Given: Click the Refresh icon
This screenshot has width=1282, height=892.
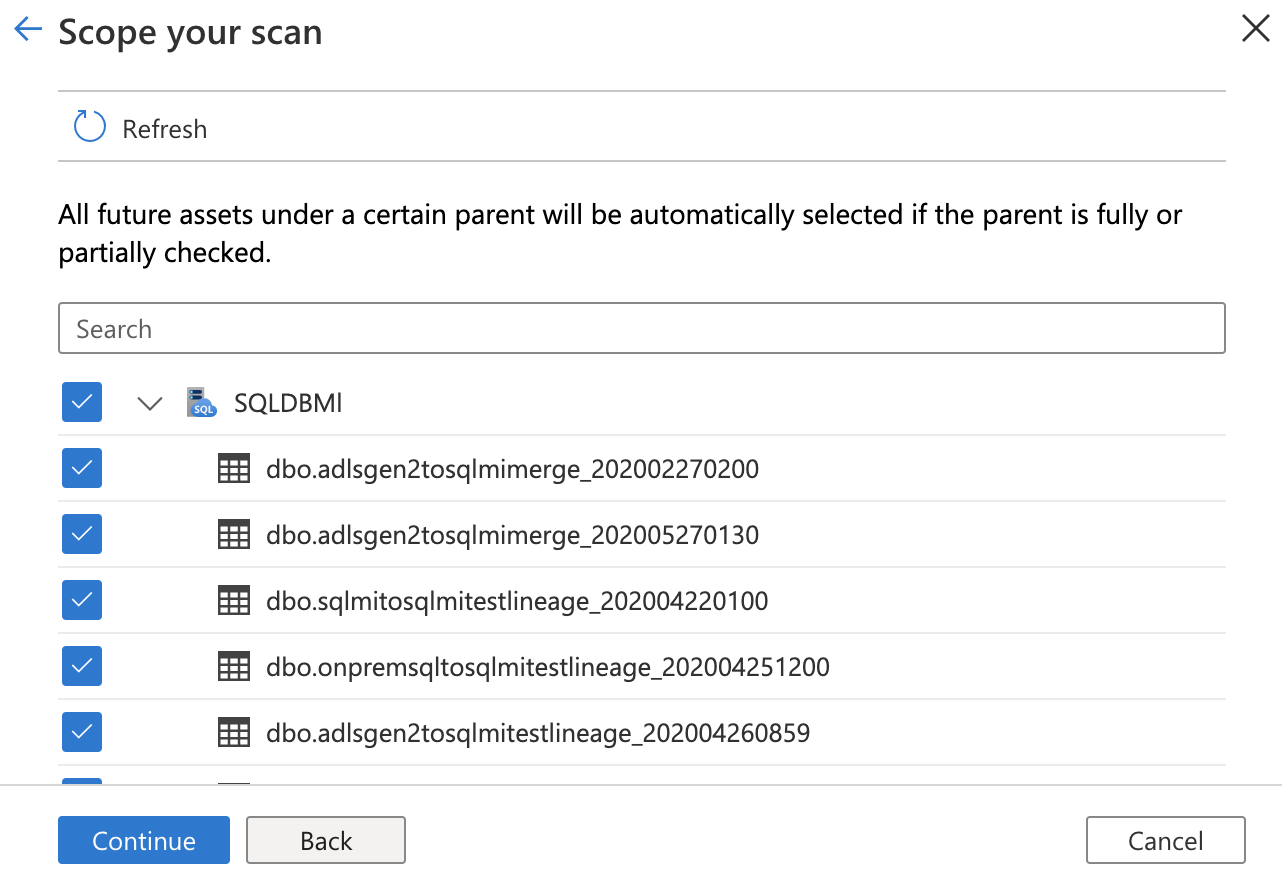Looking at the screenshot, I should coord(89,127).
